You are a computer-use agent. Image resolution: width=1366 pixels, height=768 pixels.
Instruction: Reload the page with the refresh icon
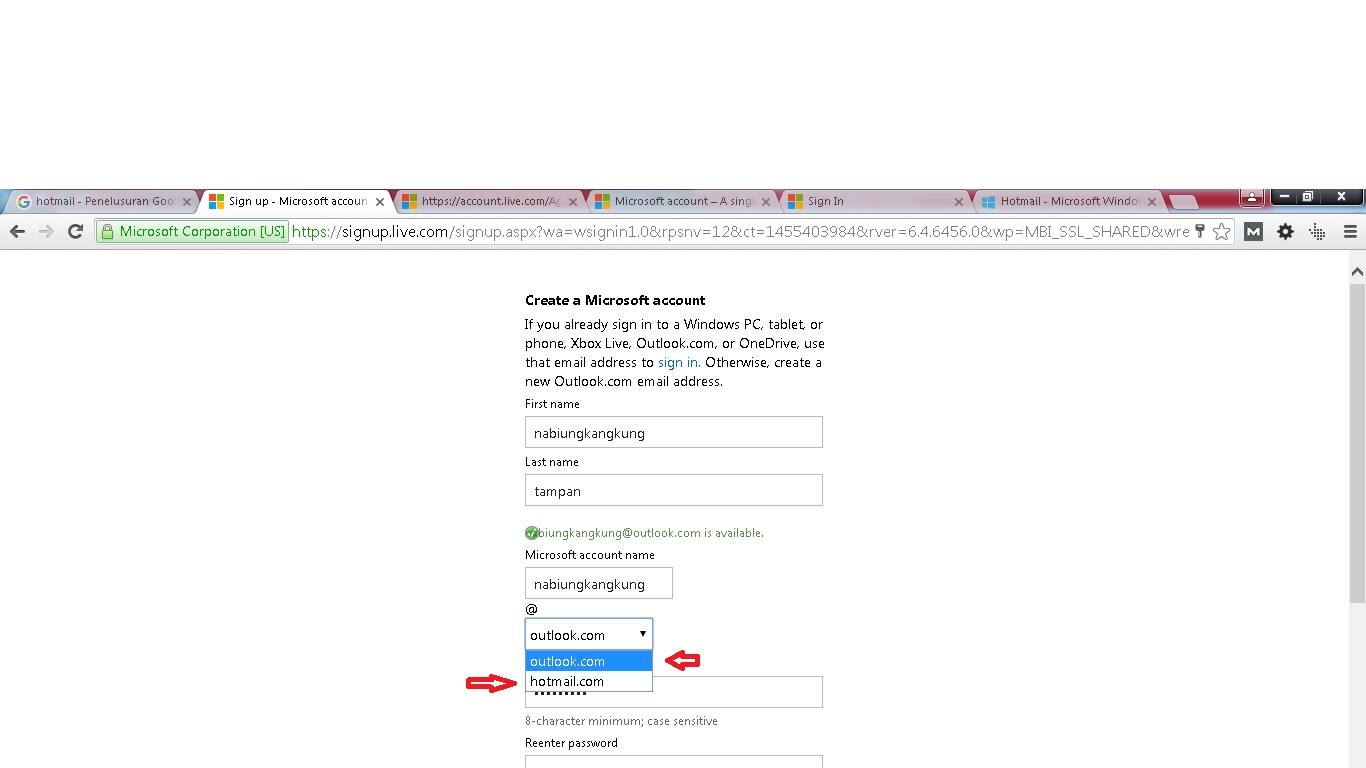click(75, 231)
